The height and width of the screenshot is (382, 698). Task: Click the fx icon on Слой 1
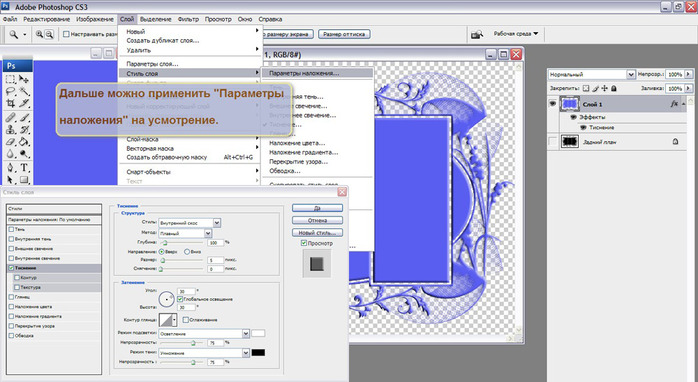coord(674,104)
